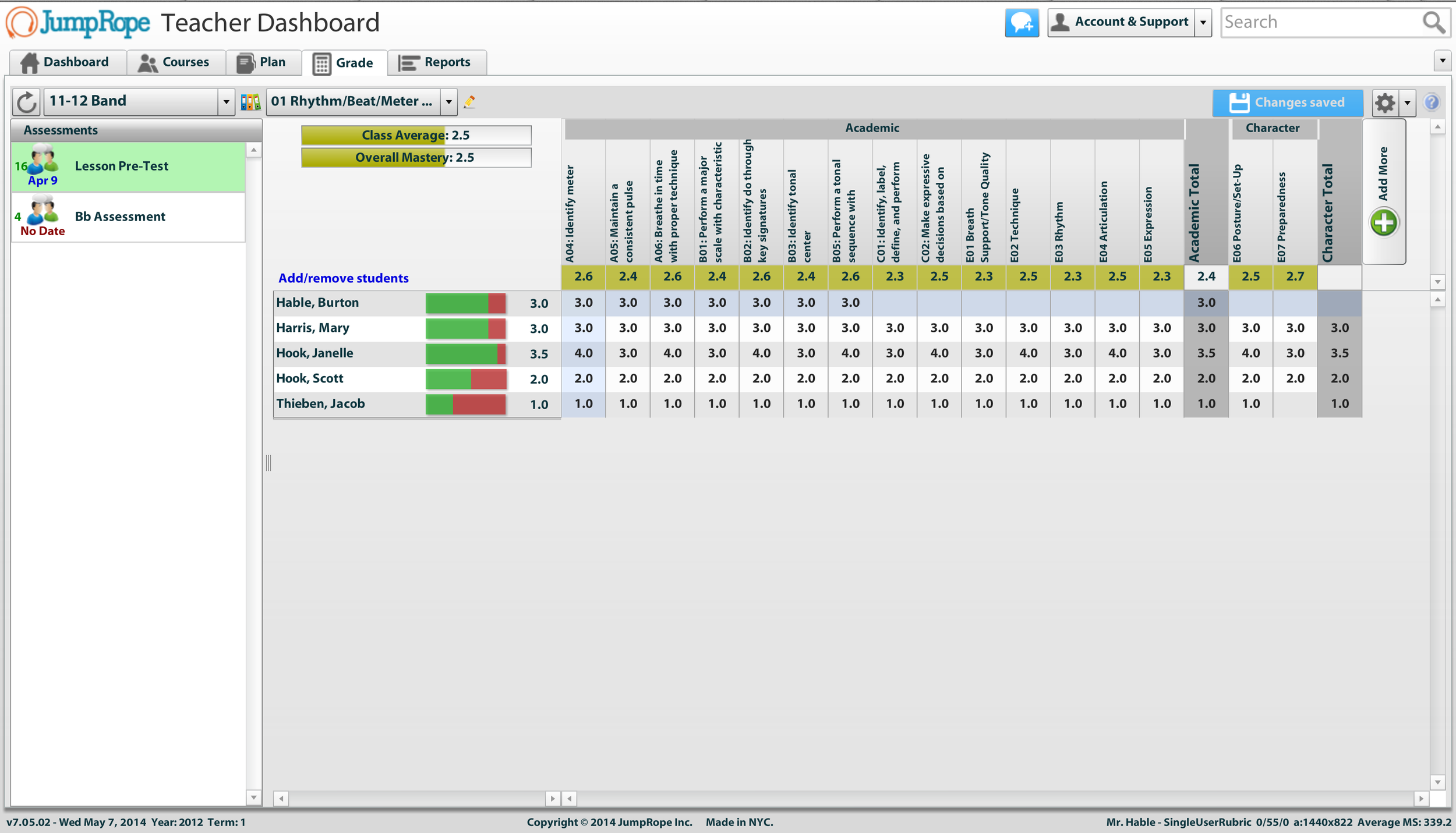Open the dropdown arrow beside gear icon
Screen dimensions: 1456x833
[1407, 103]
